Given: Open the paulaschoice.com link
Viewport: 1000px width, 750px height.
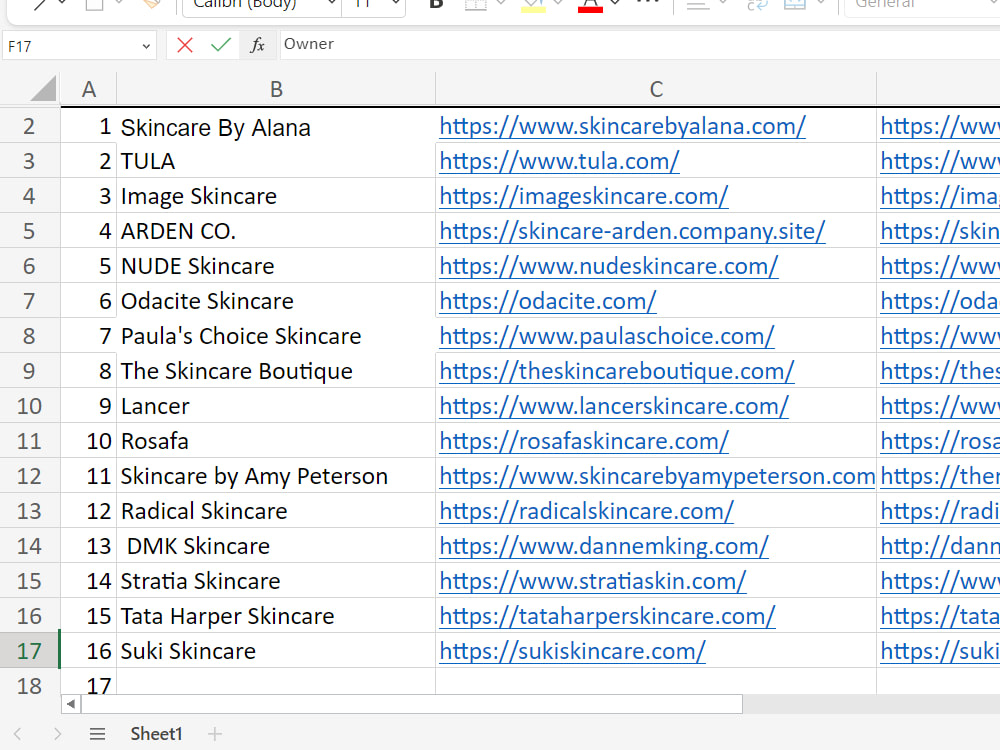Looking at the screenshot, I should point(607,336).
